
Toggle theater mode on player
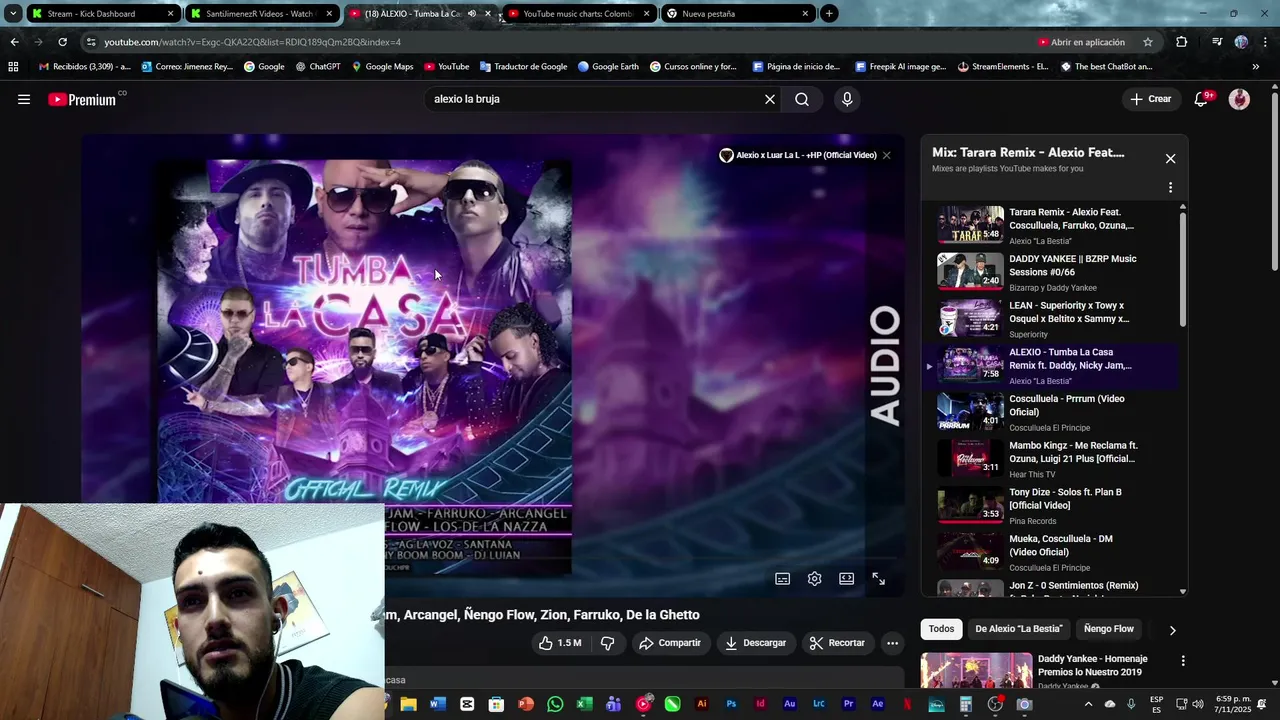coord(847,579)
